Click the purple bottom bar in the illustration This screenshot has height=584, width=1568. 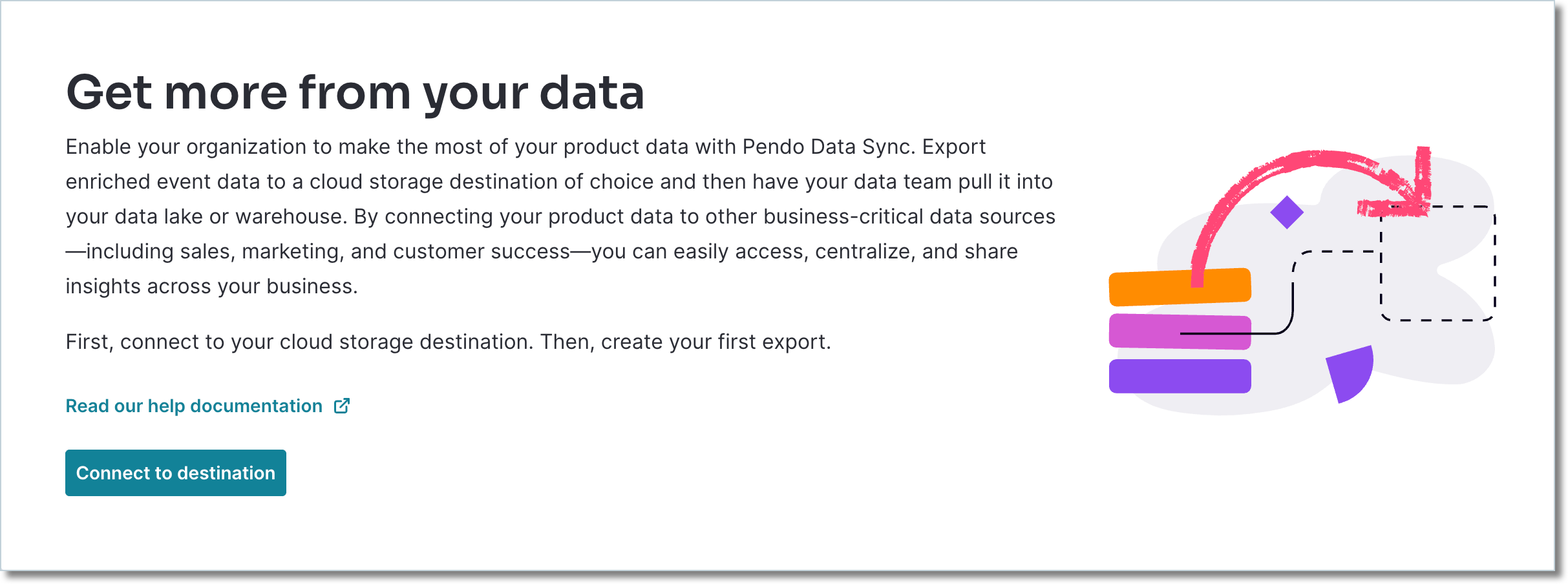(x=1180, y=376)
